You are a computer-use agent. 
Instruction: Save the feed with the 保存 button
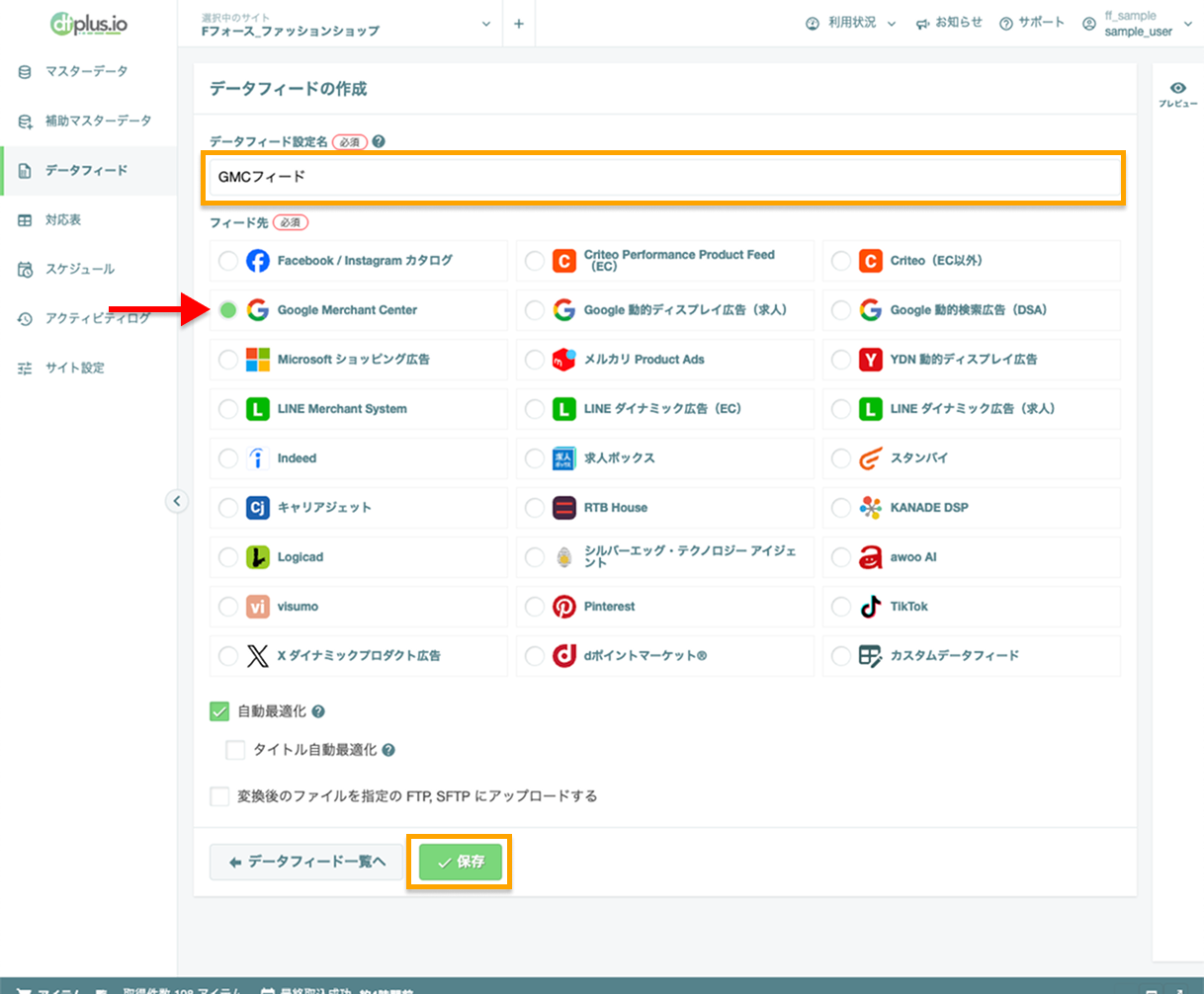point(459,861)
